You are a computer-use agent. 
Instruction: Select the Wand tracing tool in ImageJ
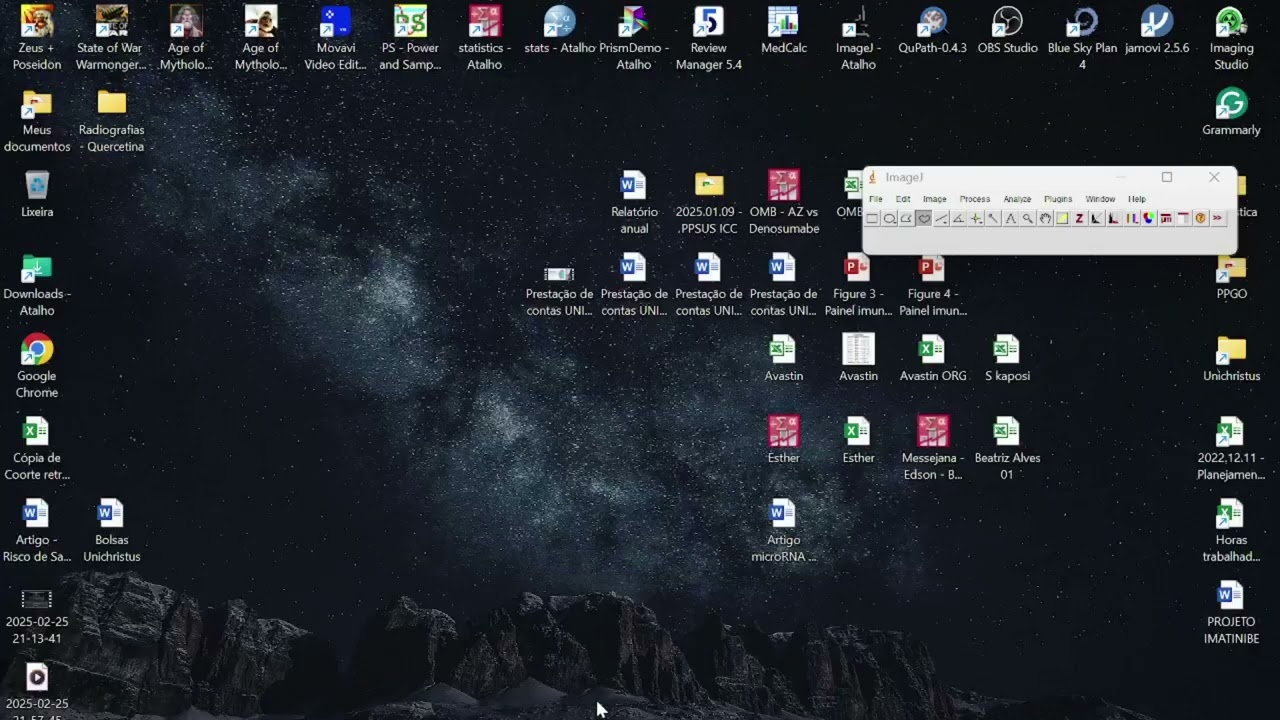pyautogui.click(x=993, y=218)
